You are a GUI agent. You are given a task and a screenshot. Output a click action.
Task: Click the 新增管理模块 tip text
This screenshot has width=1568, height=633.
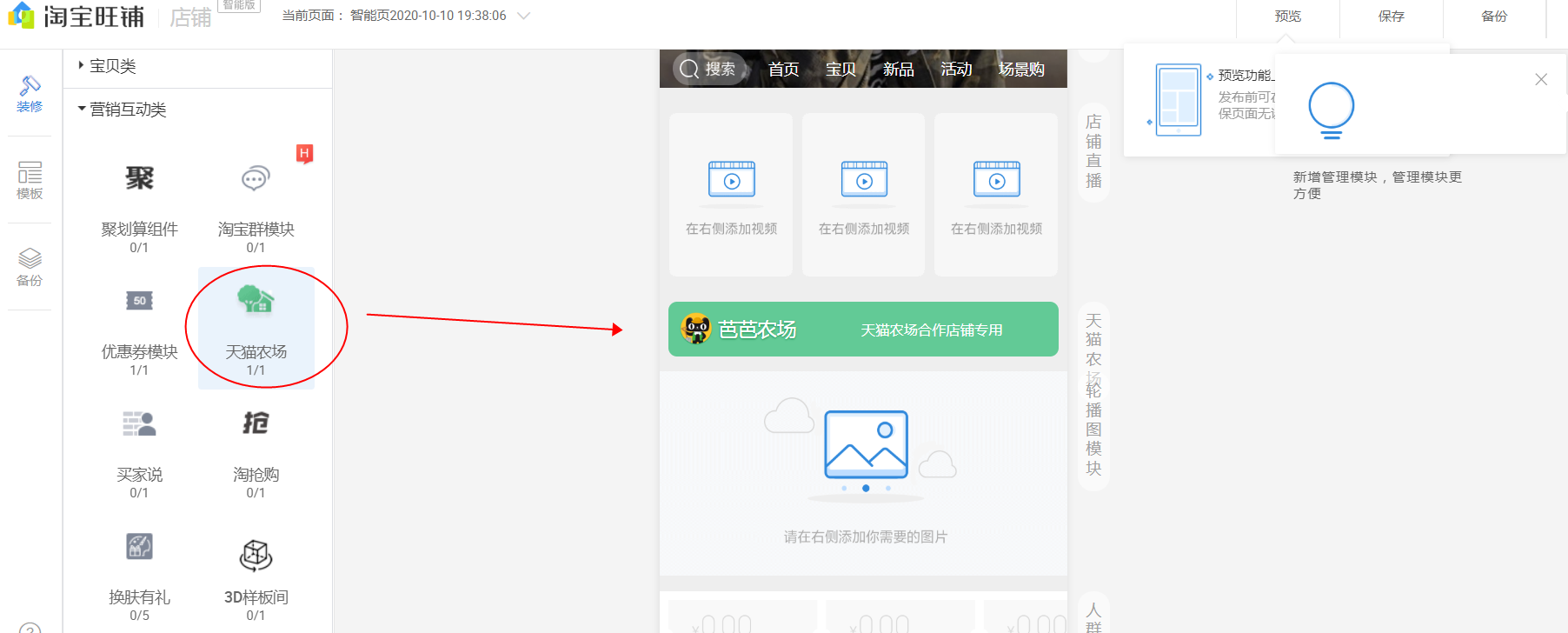tap(1377, 185)
